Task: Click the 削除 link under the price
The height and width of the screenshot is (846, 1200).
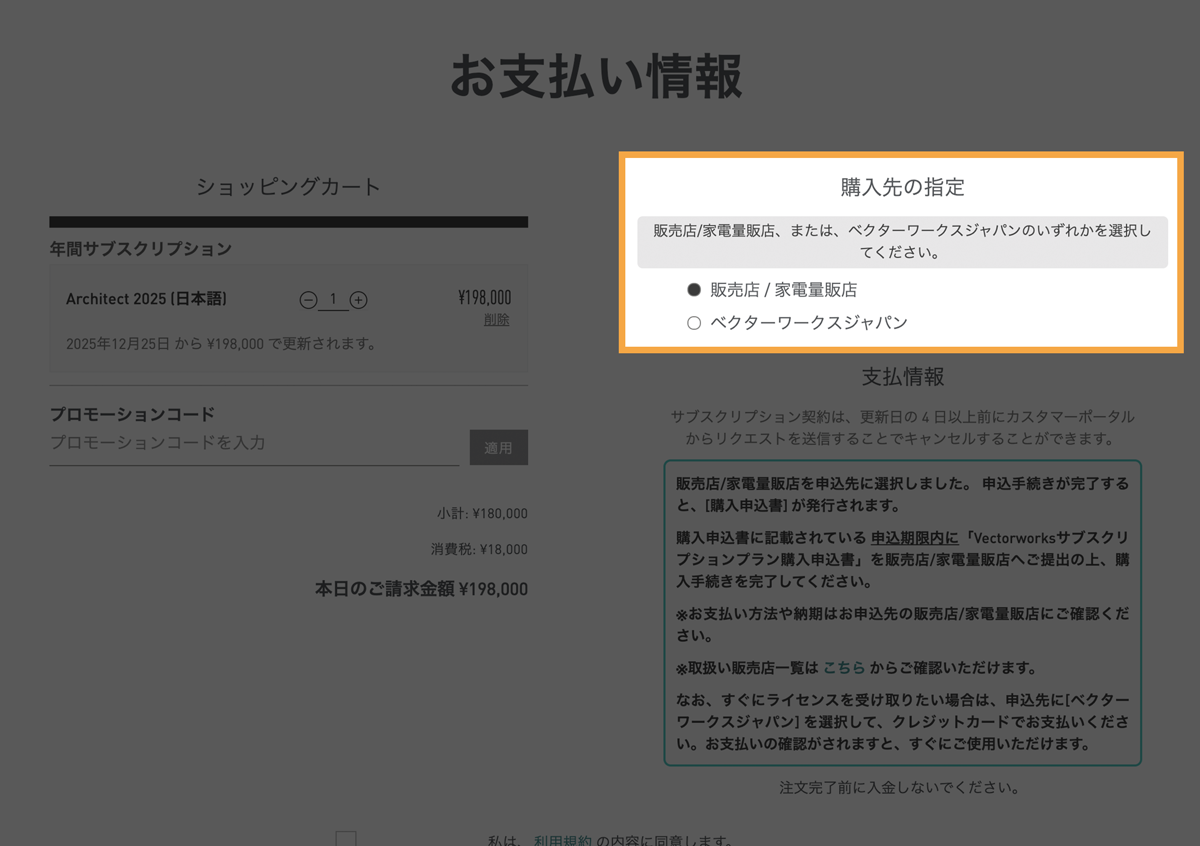Action: [497, 320]
